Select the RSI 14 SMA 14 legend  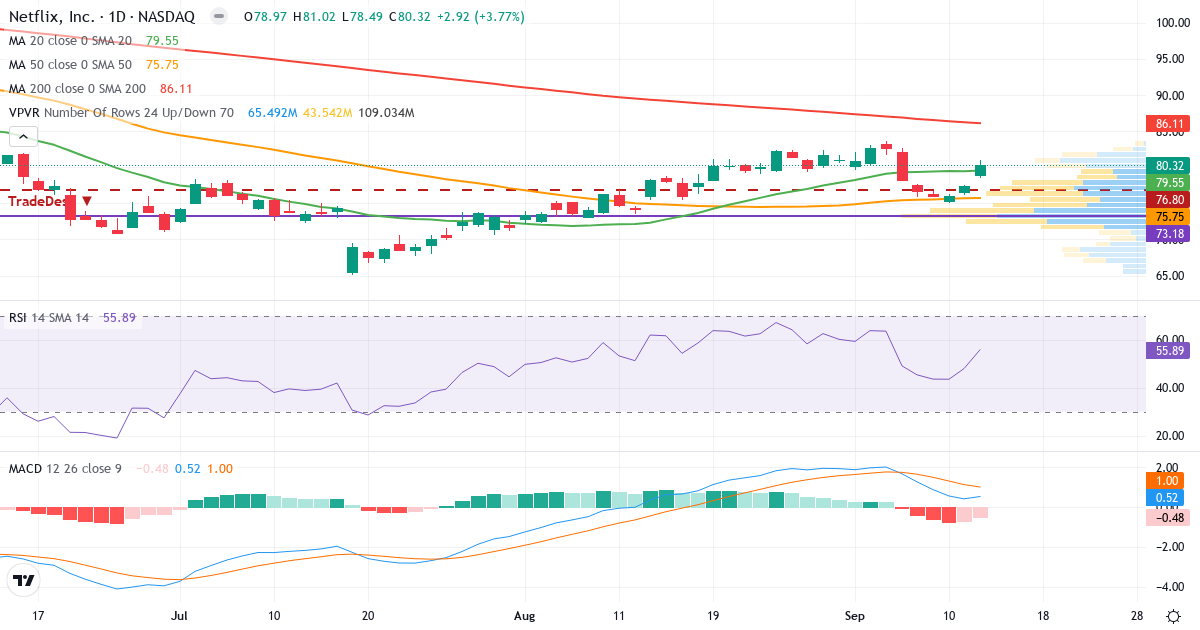tap(50, 317)
